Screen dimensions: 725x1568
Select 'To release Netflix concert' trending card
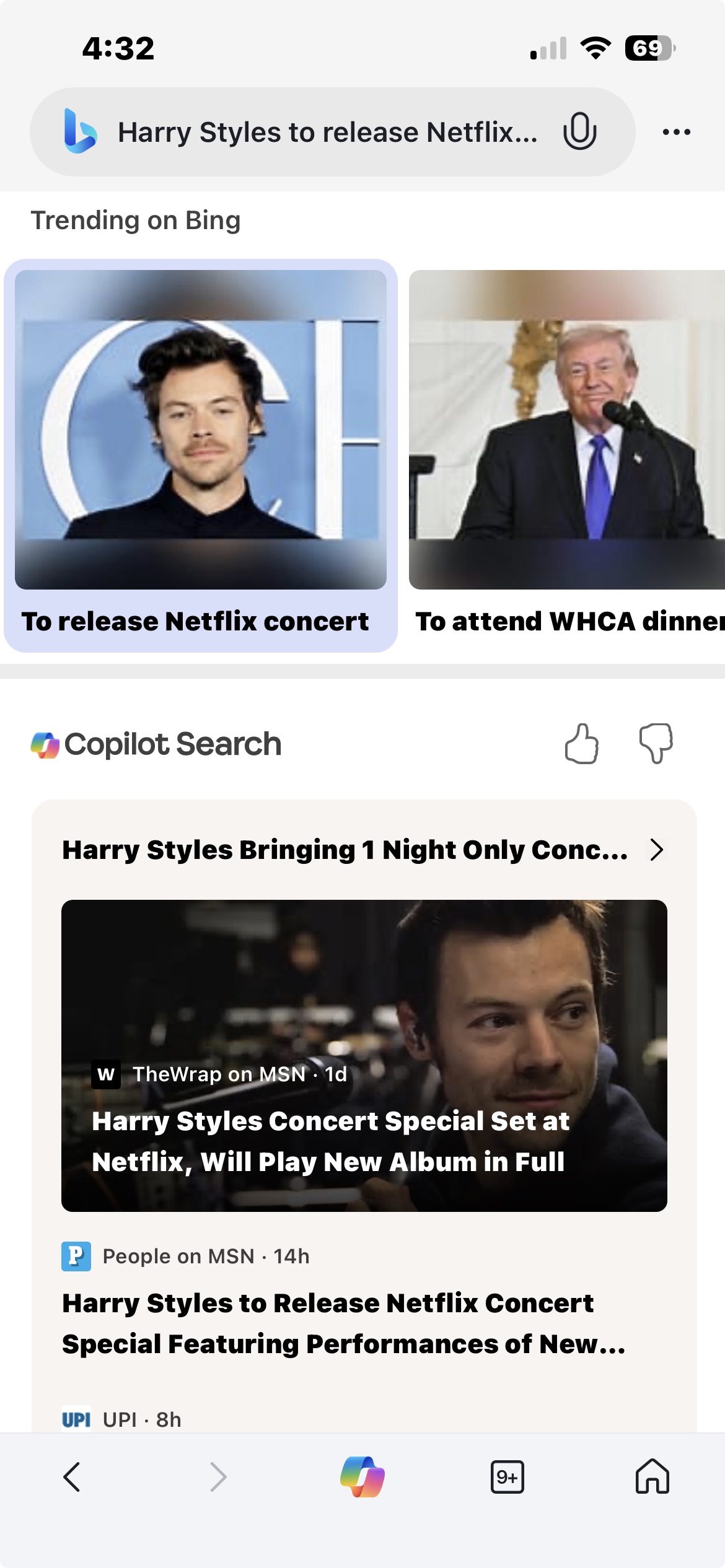[x=195, y=621]
